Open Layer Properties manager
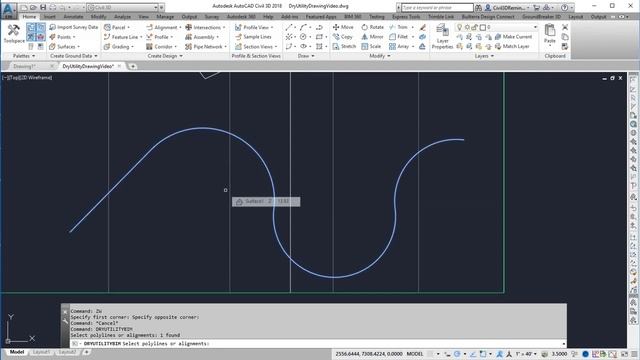Viewport: 640px width, 360px height. point(442,37)
